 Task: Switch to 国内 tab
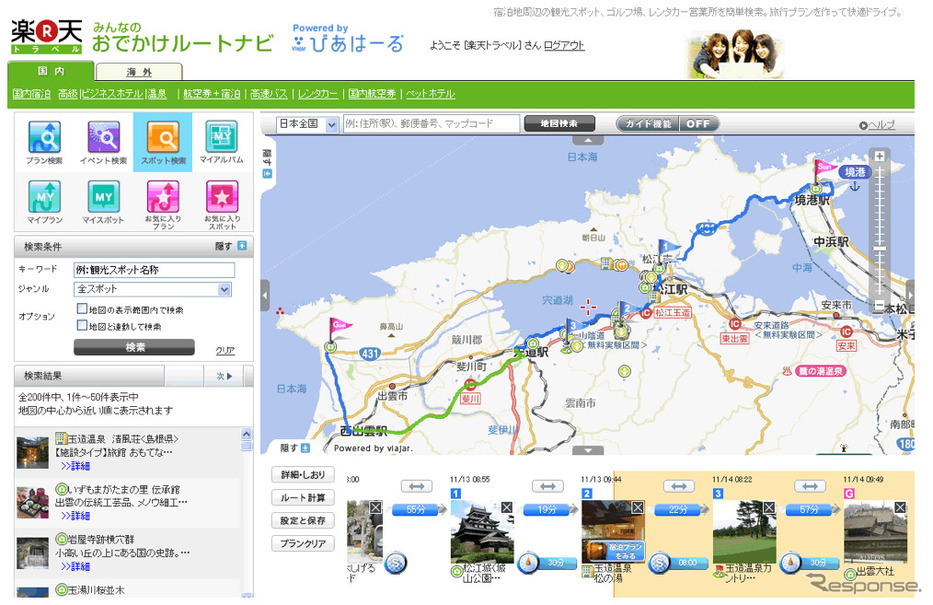pos(51,71)
